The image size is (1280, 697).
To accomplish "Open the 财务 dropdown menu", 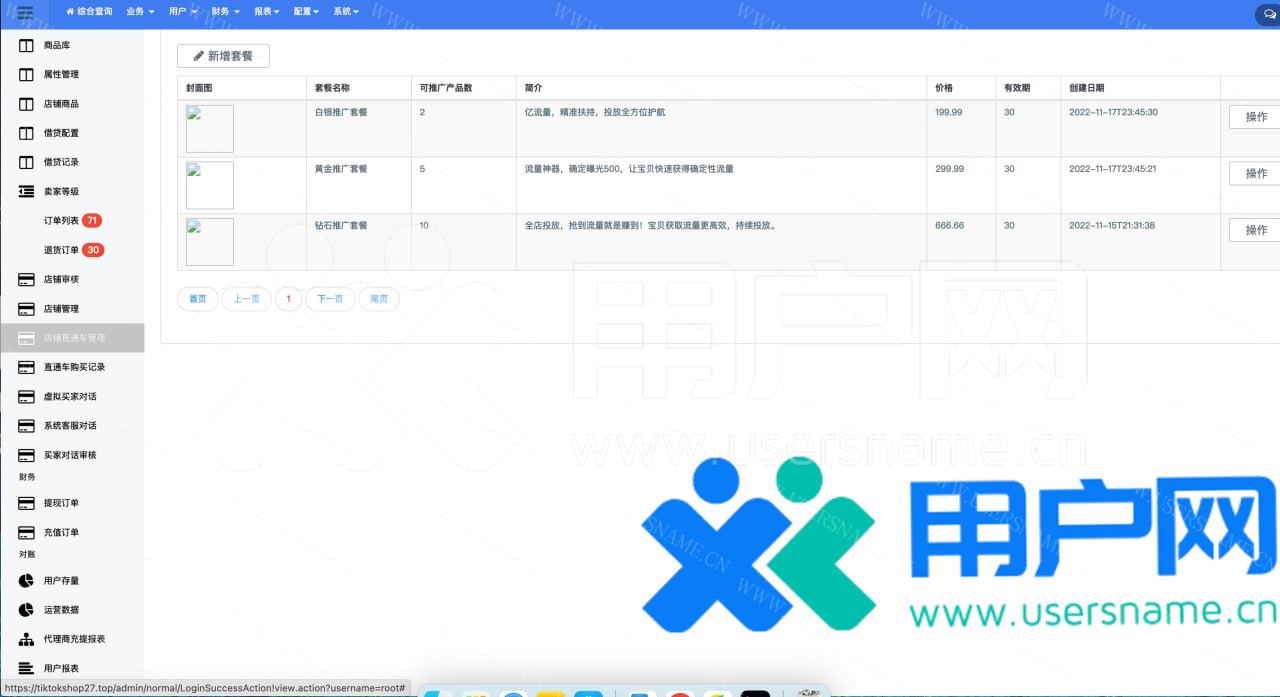I will 225,12.
